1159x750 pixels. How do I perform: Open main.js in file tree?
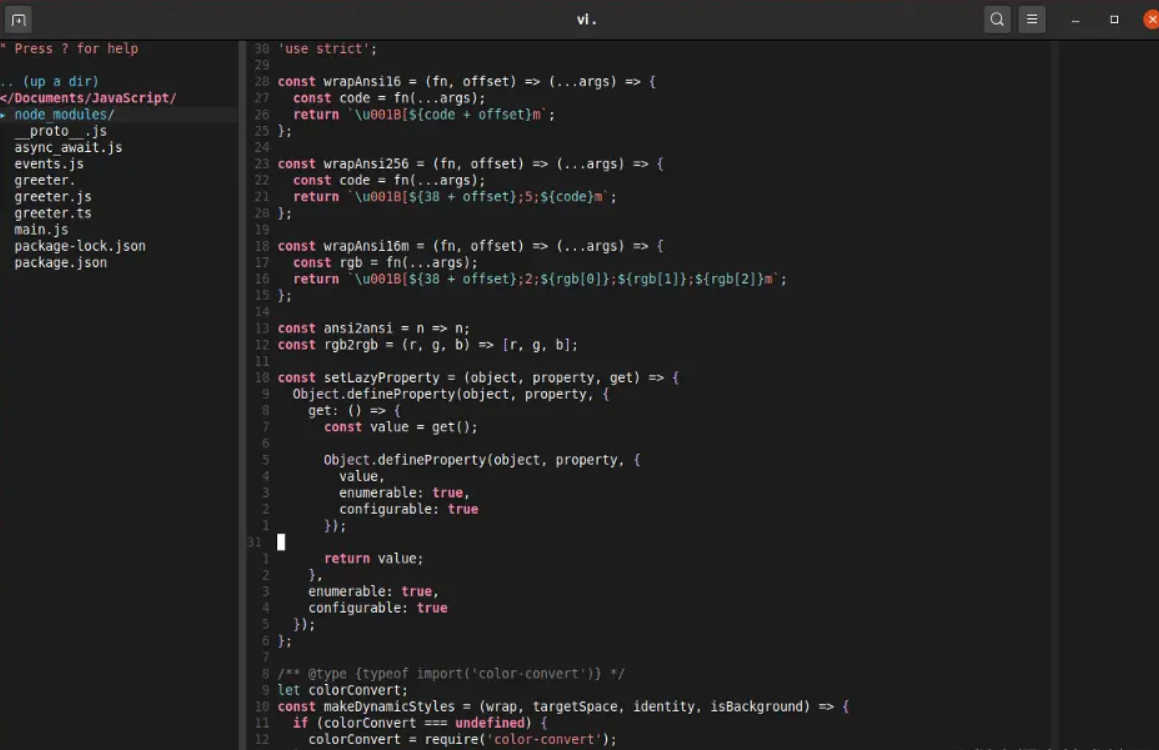(41, 229)
